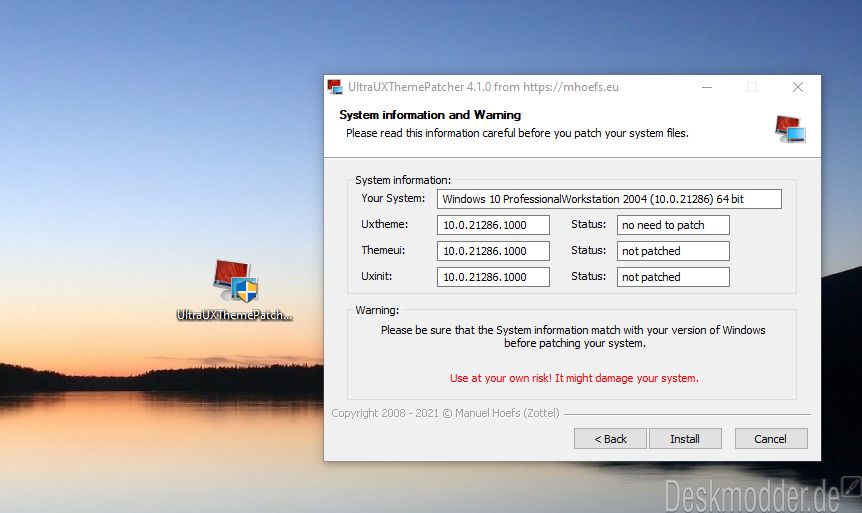Select the Uxtheme version field
This screenshot has height=513, width=862.
[493, 225]
